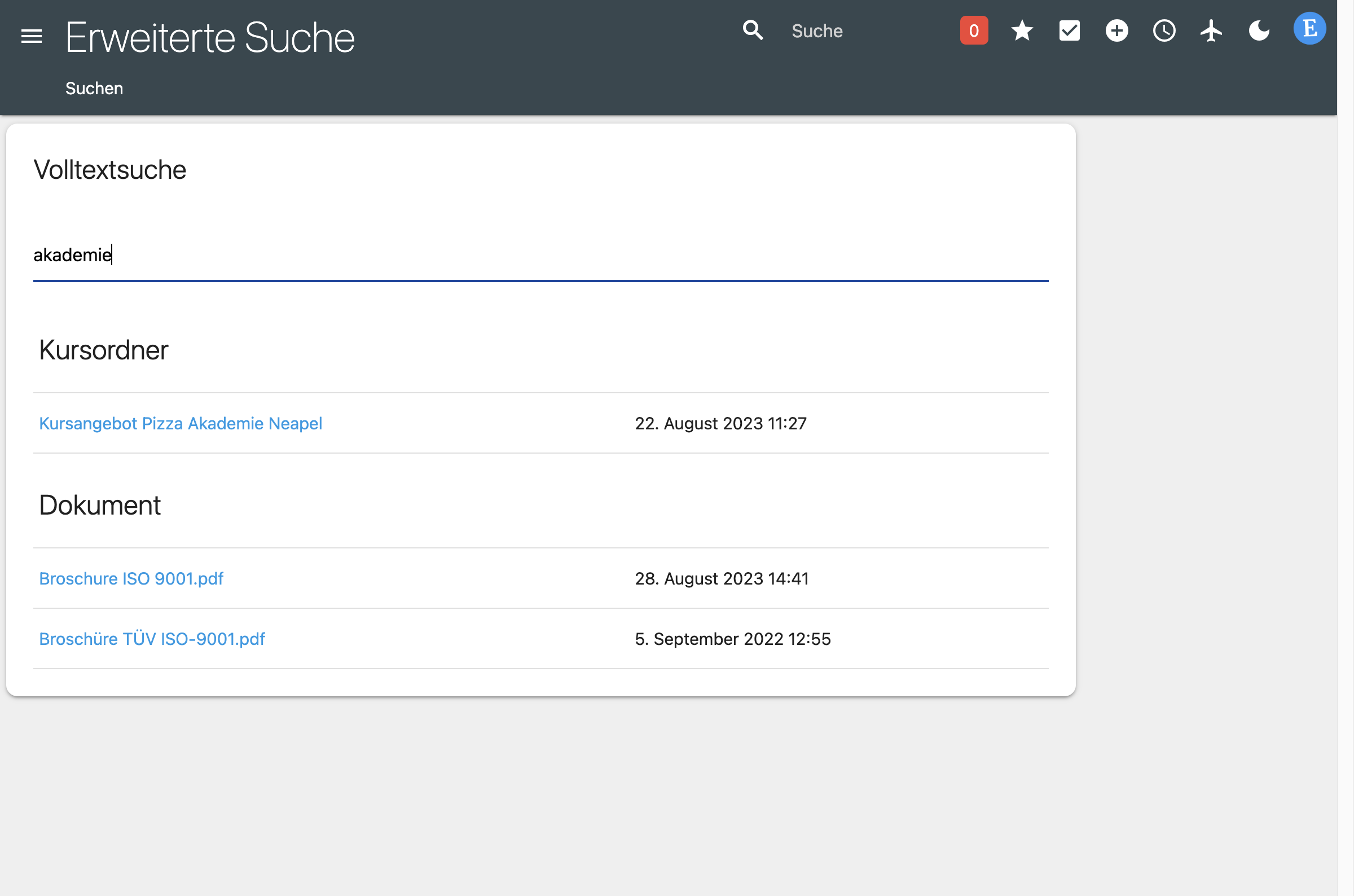The width and height of the screenshot is (1354, 896).
Task: Open the user avatar E menu
Action: pos(1310,28)
